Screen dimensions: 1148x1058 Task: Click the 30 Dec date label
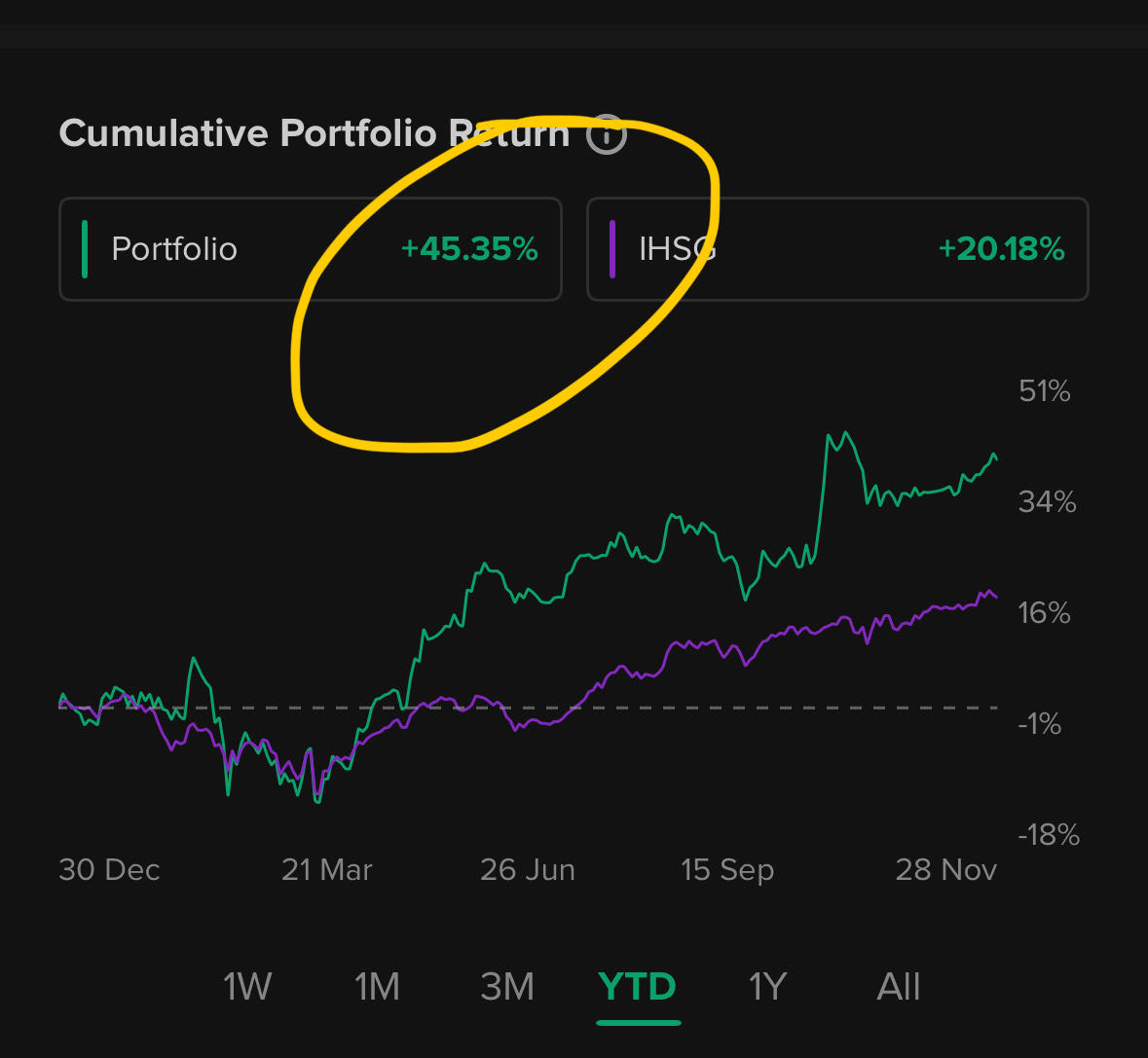pyautogui.click(x=109, y=869)
